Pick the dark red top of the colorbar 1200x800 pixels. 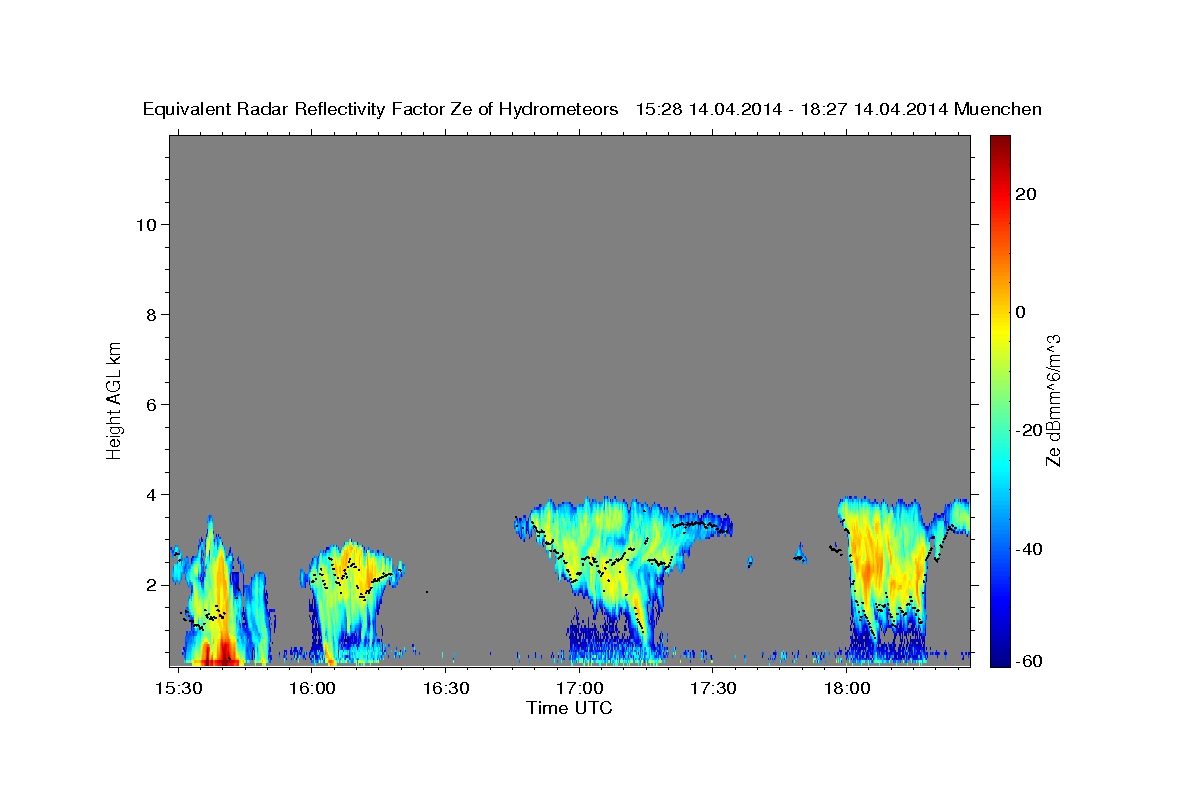coord(1000,142)
